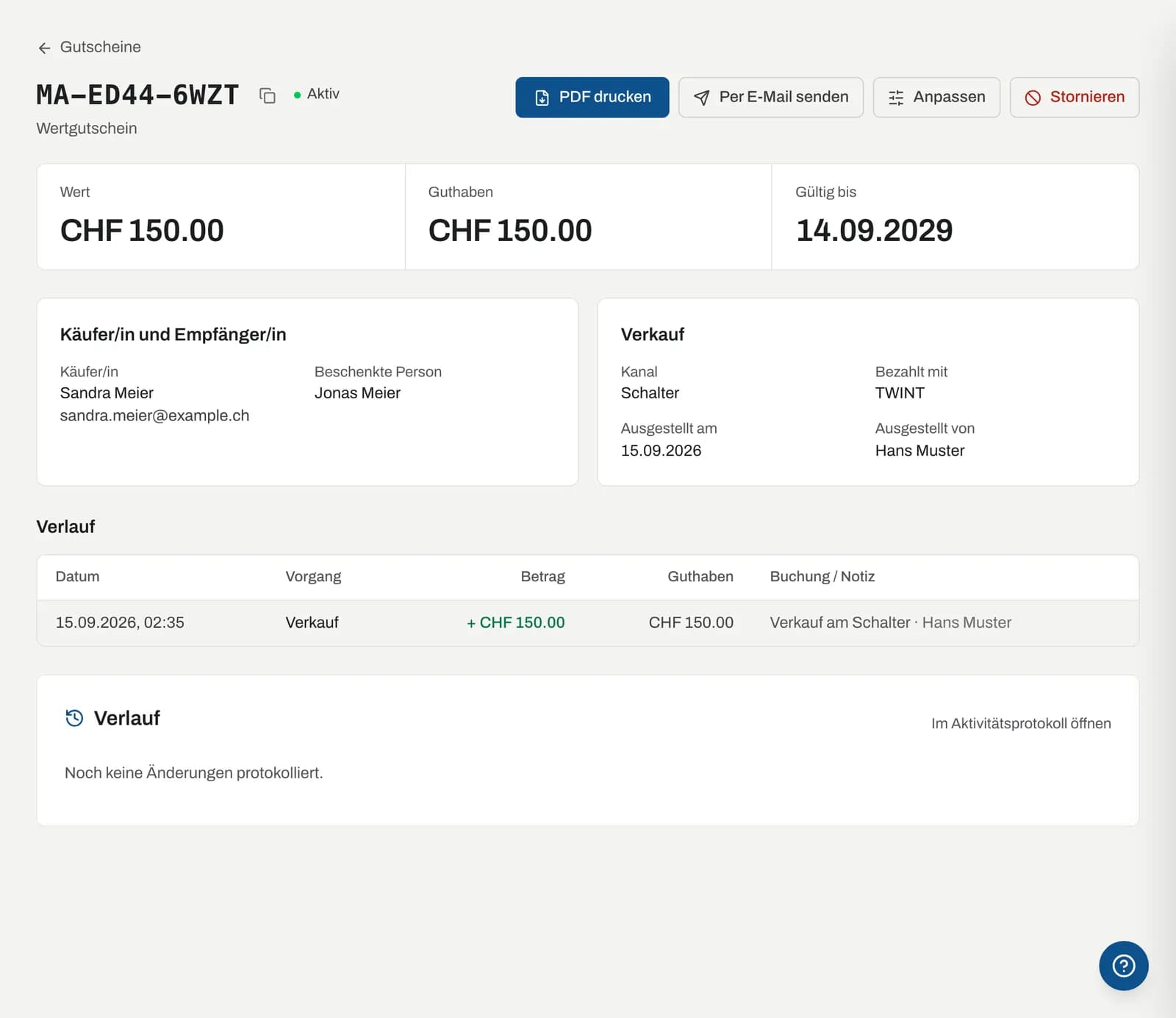The width and height of the screenshot is (1176, 1018).
Task: Send voucher via Per E-Mail senden
Action: pos(771,97)
